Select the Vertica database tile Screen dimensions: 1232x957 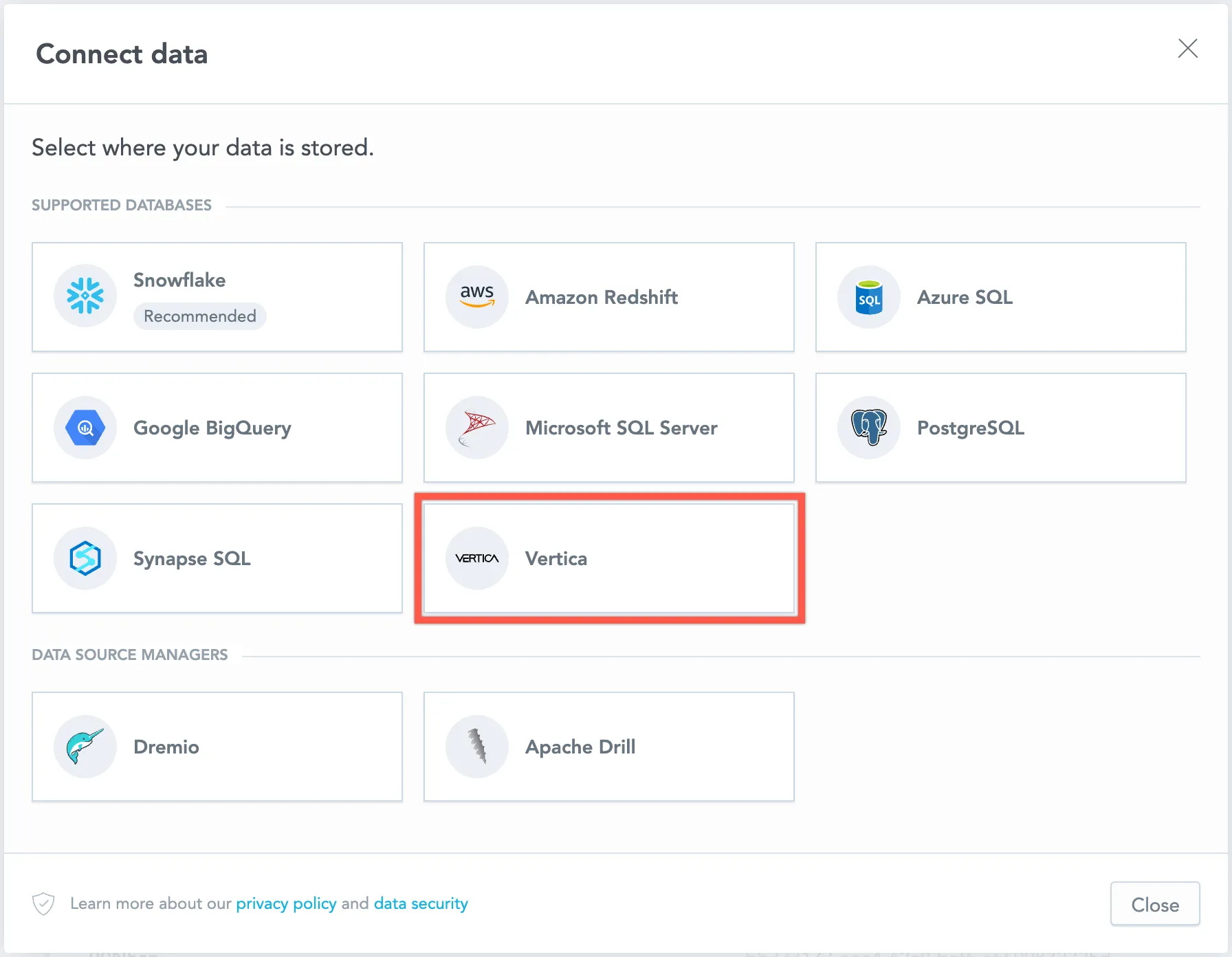(609, 559)
